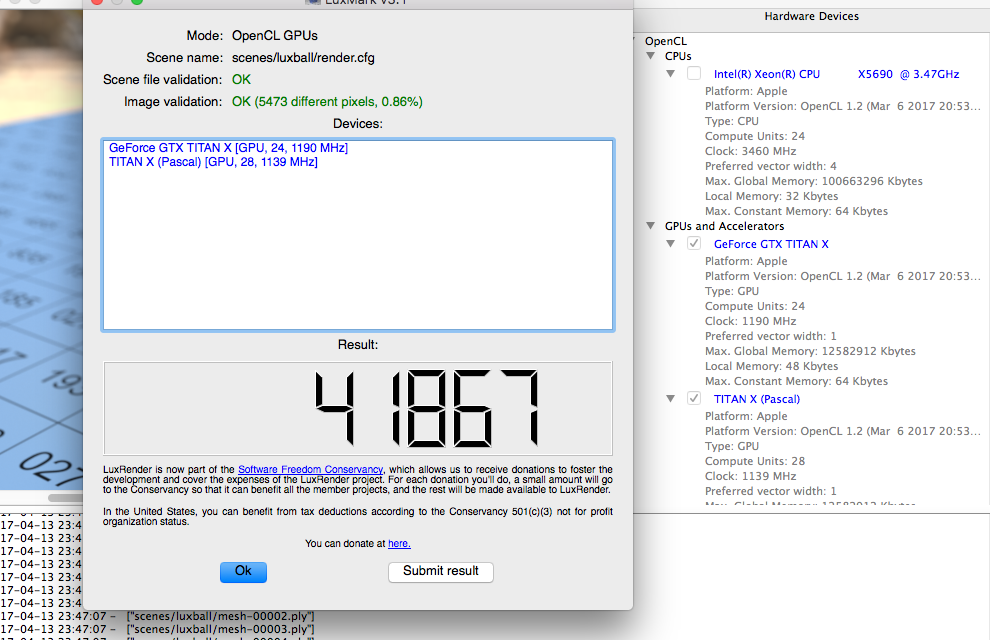The image size is (990, 640).
Task: Collapse the OpenCL root tree node
Action: pyautogui.click(x=634, y=41)
